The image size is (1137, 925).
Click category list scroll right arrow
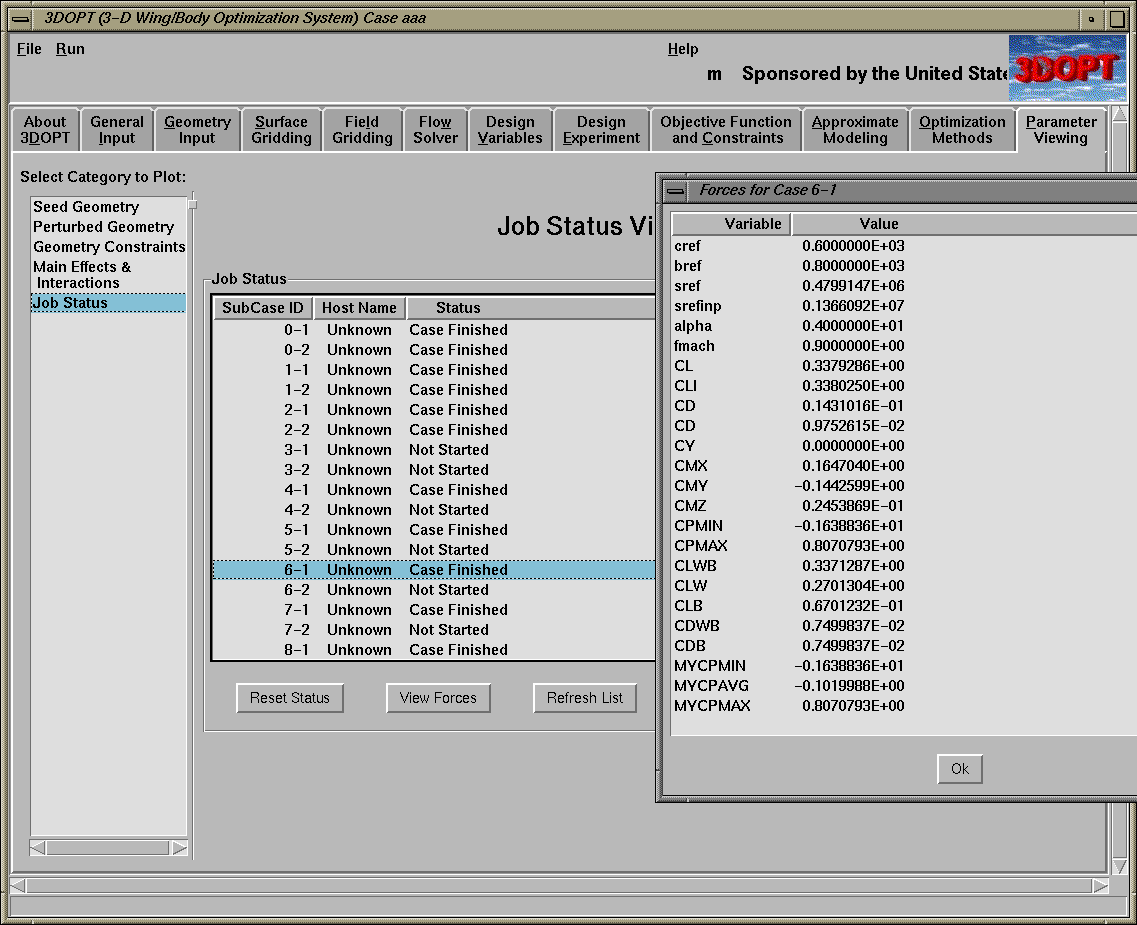[x=180, y=847]
